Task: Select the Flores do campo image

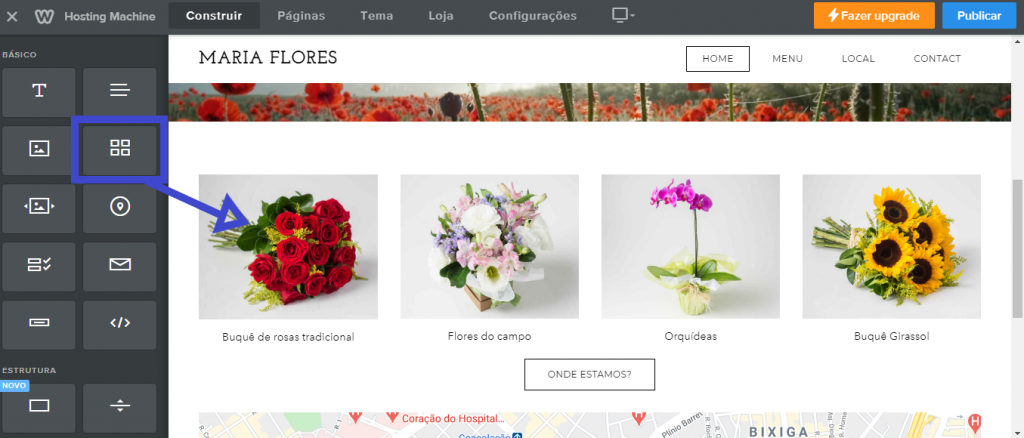Action: [x=489, y=247]
